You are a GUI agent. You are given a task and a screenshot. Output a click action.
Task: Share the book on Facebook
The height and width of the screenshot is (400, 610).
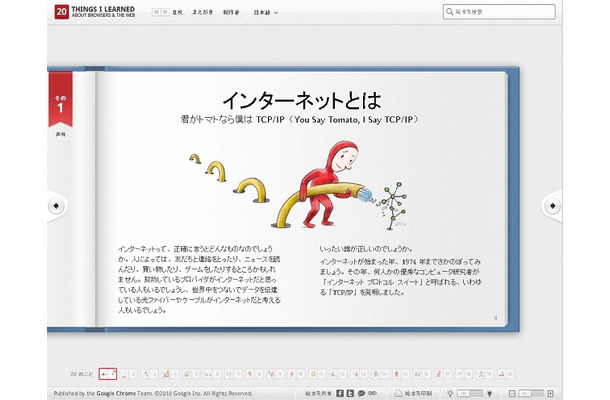pos(340,393)
